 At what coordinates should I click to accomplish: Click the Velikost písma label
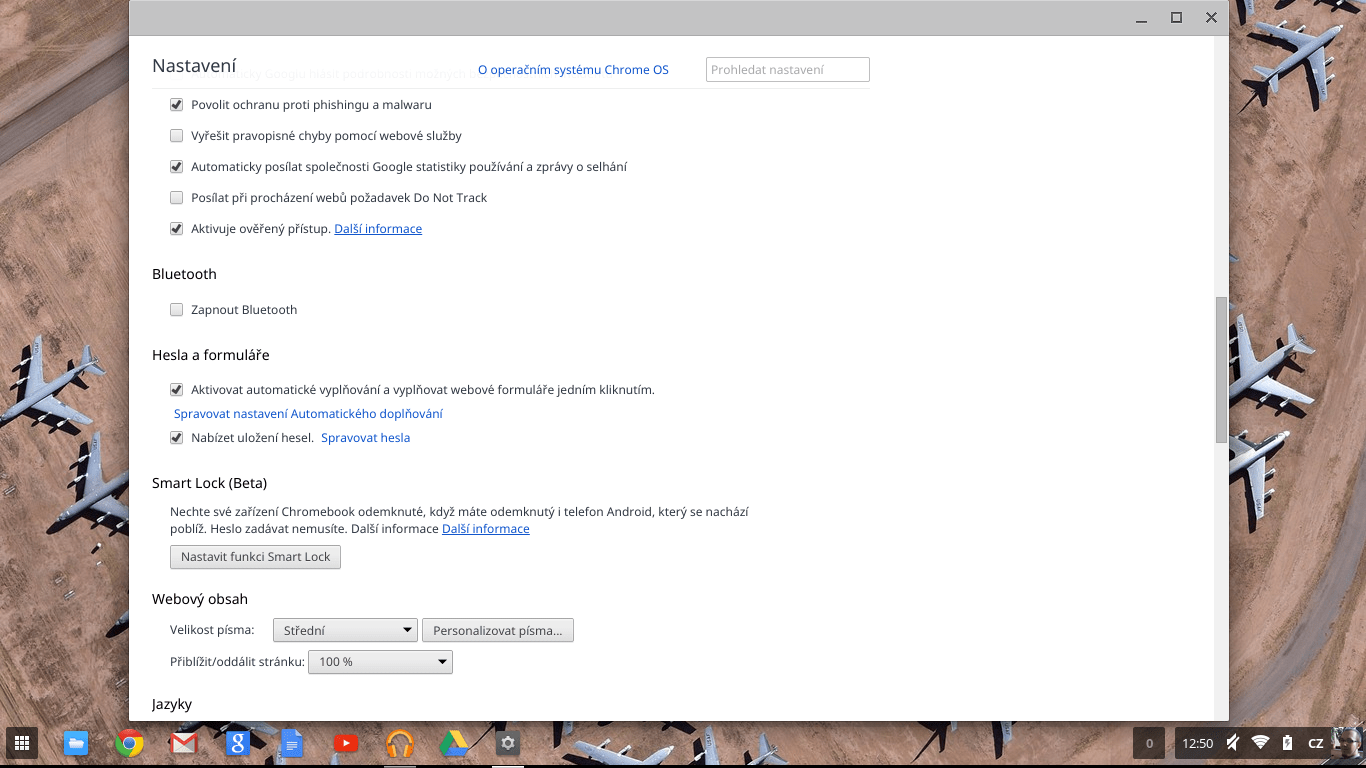[x=212, y=630]
